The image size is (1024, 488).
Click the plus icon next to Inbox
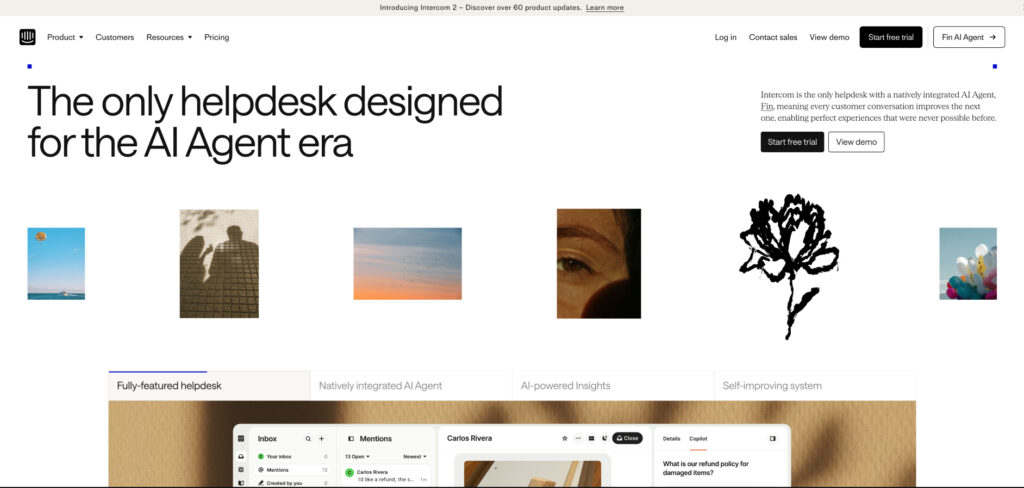click(321, 438)
